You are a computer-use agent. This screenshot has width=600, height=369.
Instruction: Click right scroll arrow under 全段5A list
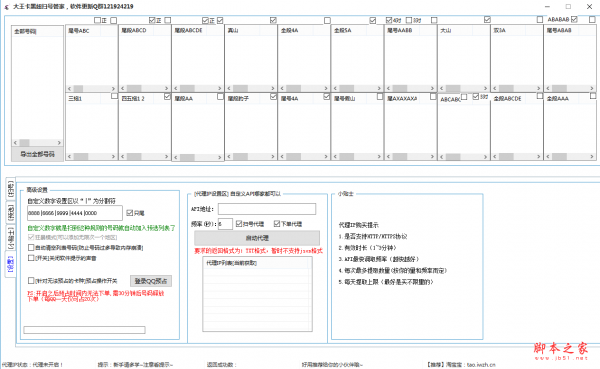pos(379,88)
